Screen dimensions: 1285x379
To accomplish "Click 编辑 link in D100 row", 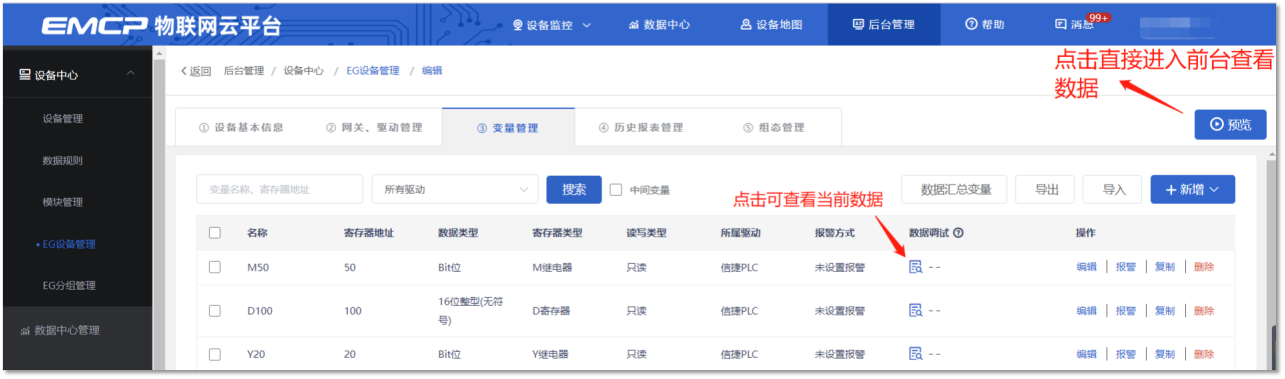I will coord(1086,311).
